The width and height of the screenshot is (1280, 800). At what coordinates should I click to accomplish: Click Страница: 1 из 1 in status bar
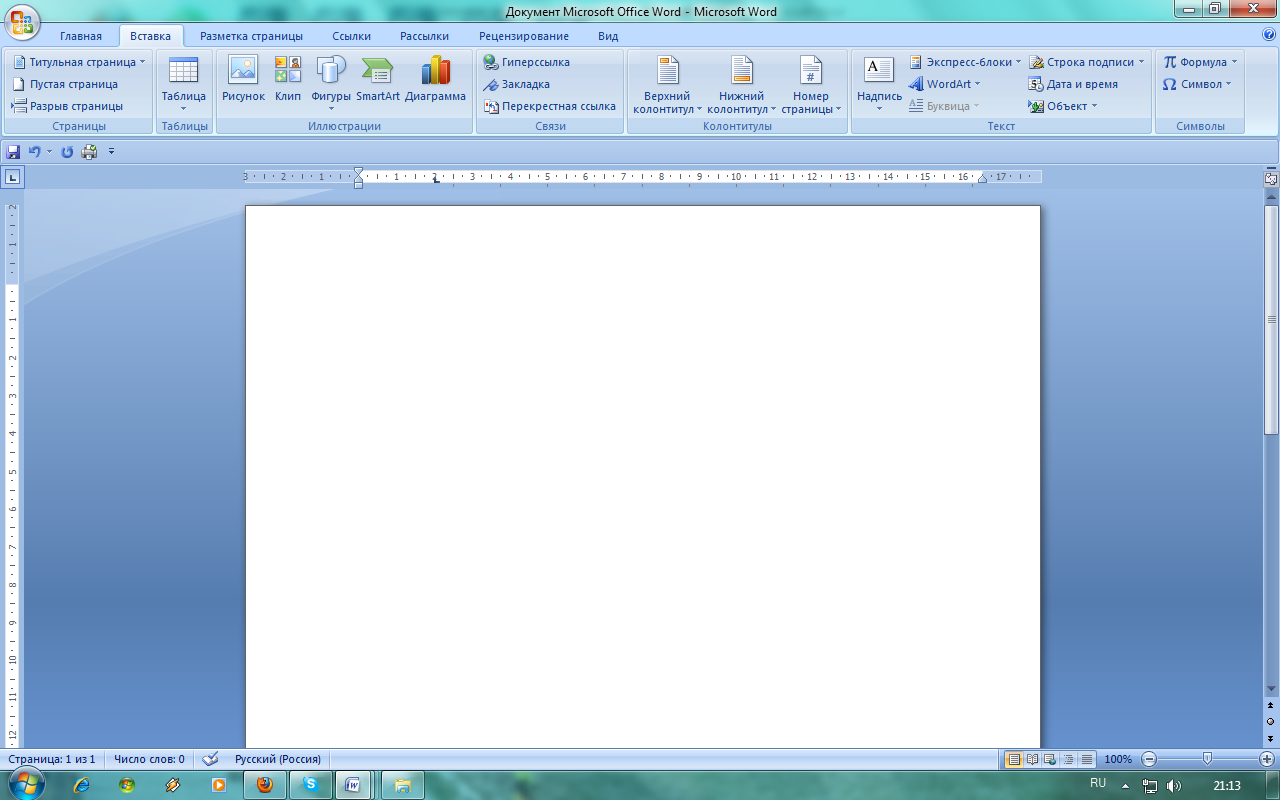point(52,759)
